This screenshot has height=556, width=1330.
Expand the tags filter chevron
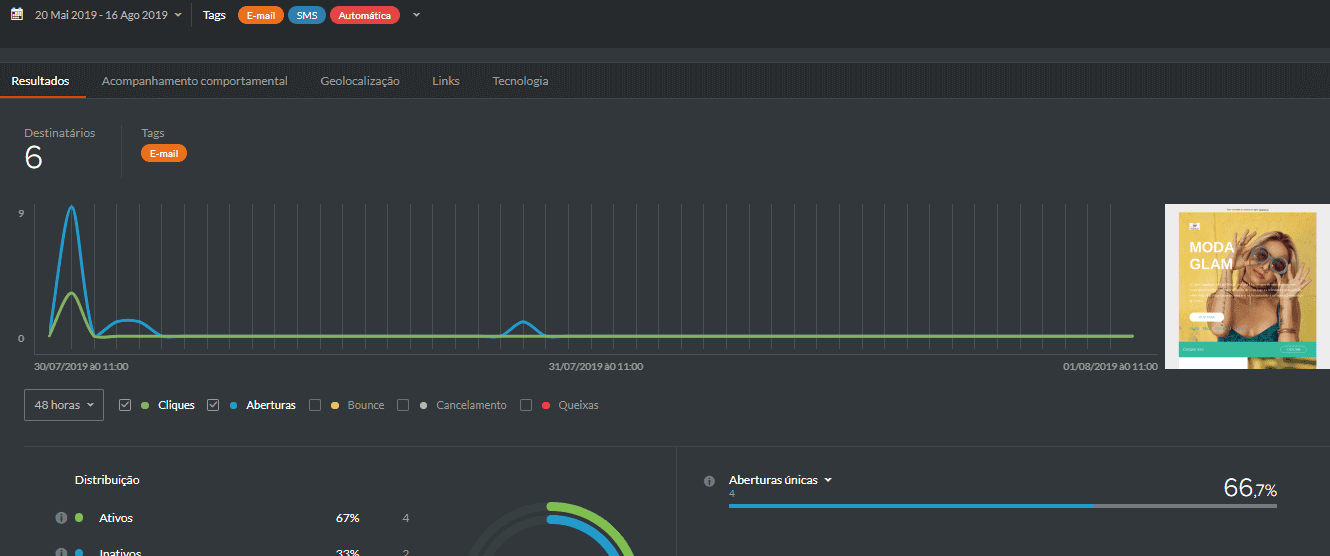pyautogui.click(x=416, y=15)
